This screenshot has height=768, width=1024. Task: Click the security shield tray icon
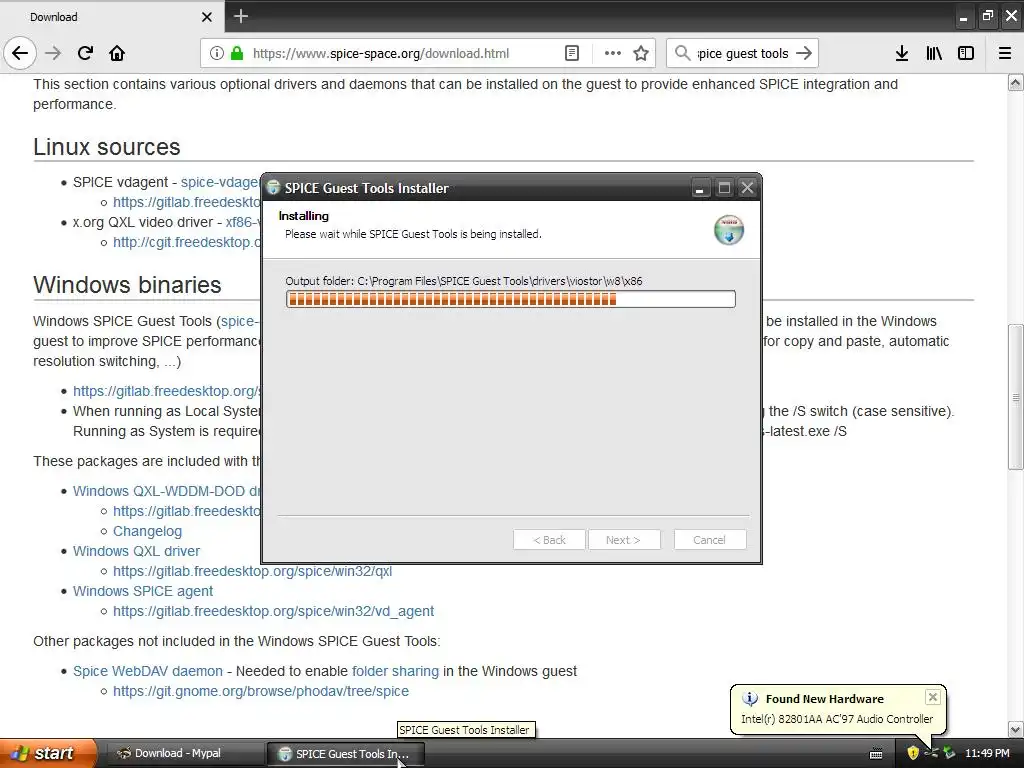[x=913, y=754]
